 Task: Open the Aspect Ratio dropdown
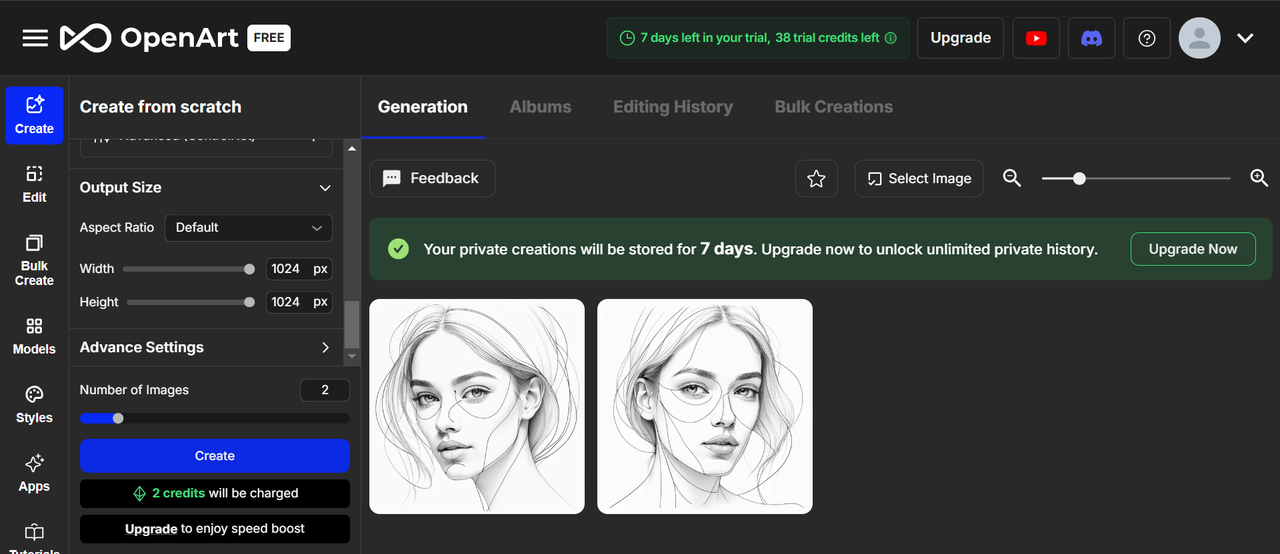pos(248,228)
